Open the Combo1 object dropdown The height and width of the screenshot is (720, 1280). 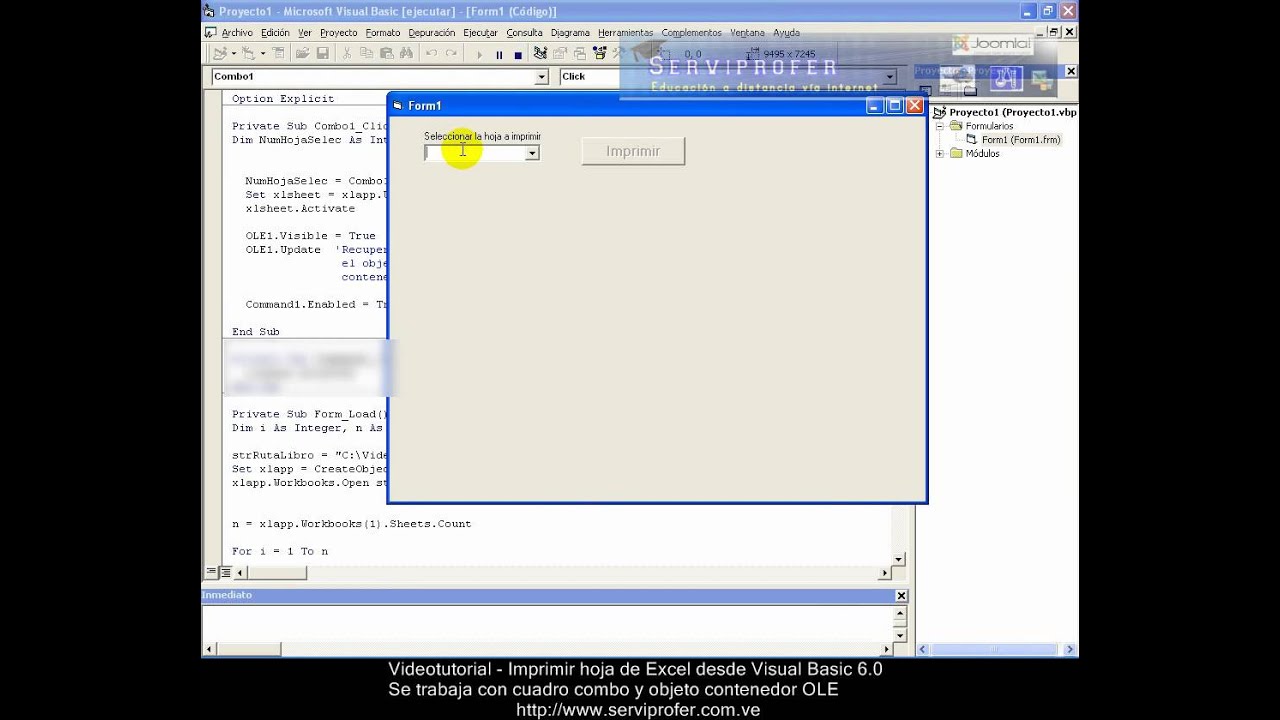click(541, 77)
